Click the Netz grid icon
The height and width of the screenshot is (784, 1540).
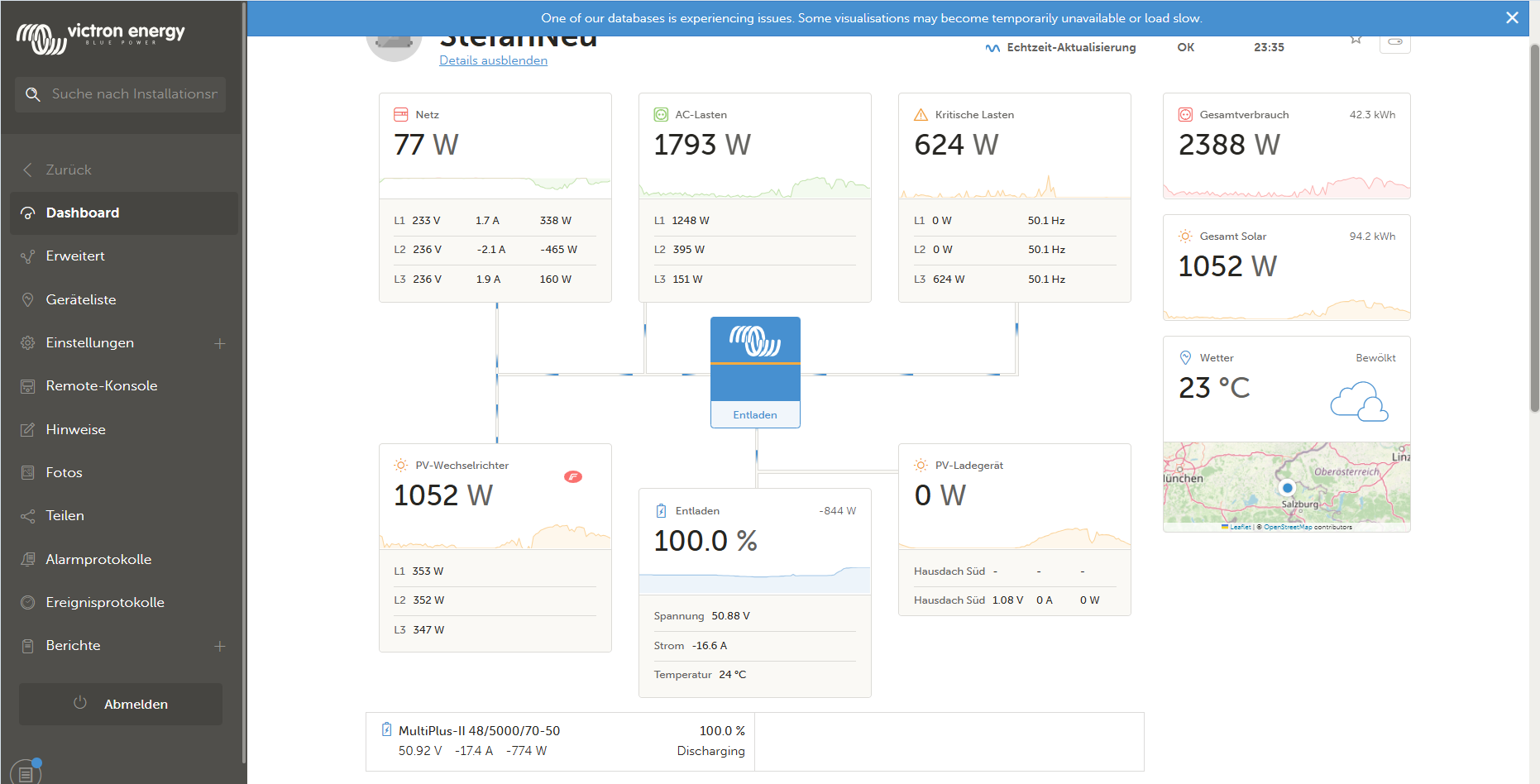tap(401, 114)
